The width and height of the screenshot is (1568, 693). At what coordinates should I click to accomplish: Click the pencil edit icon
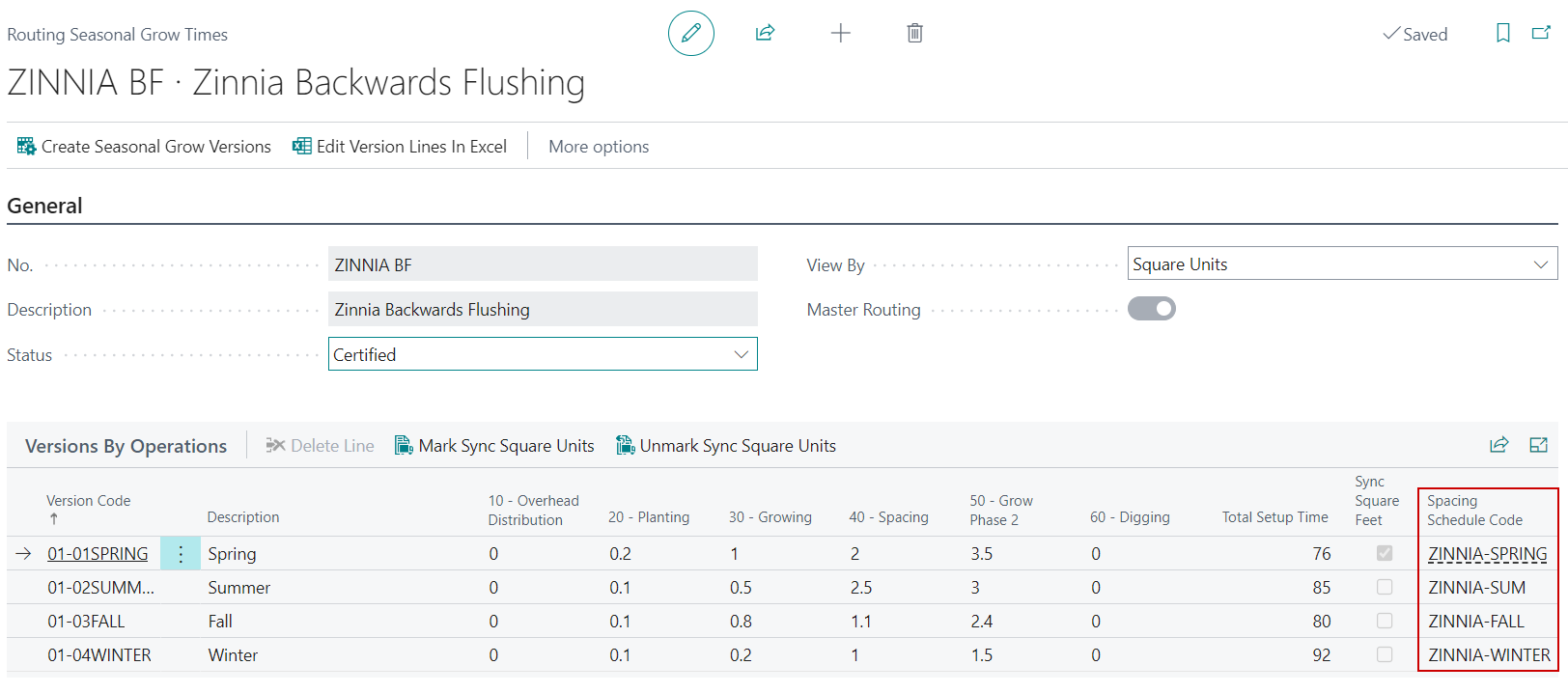[x=690, y=34]
